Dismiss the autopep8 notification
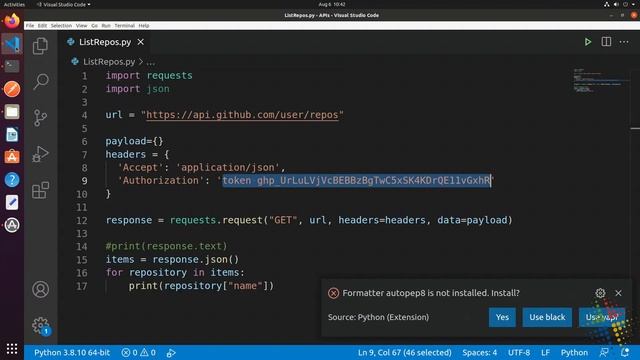Screen dimensions: 640x360 point(618,293)
